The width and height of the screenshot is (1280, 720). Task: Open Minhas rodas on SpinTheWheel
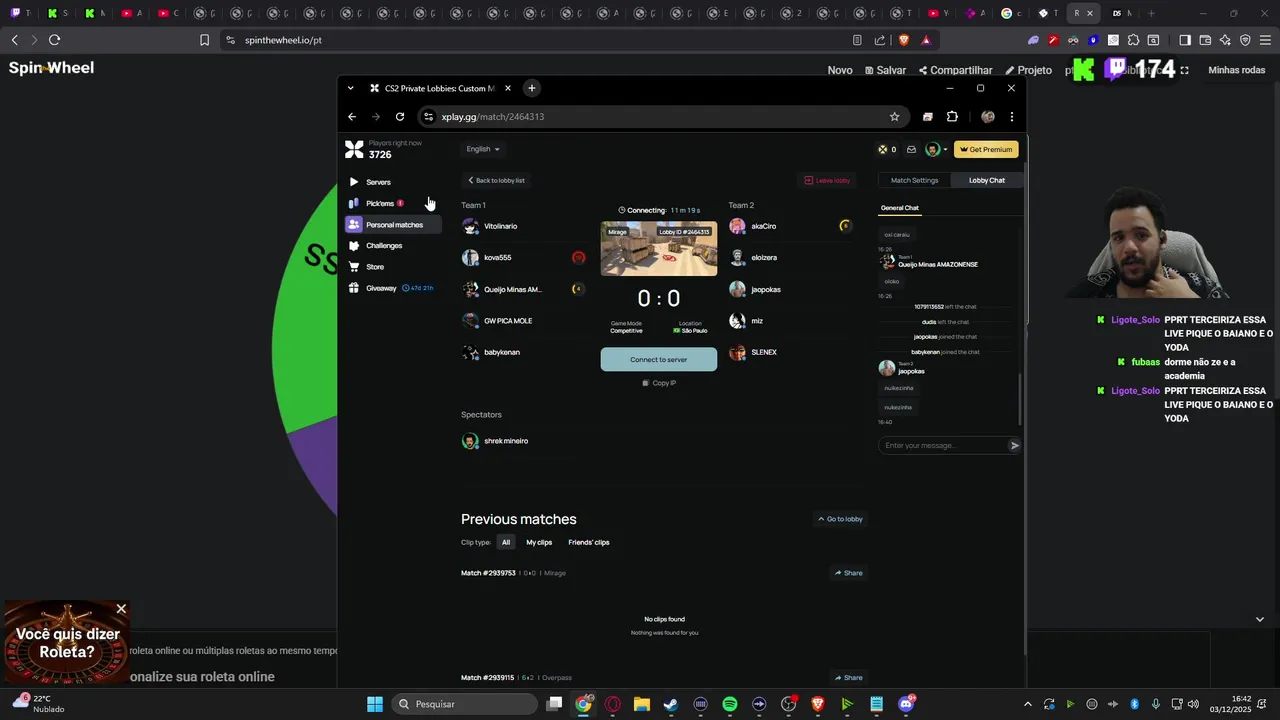(1237, 70)
